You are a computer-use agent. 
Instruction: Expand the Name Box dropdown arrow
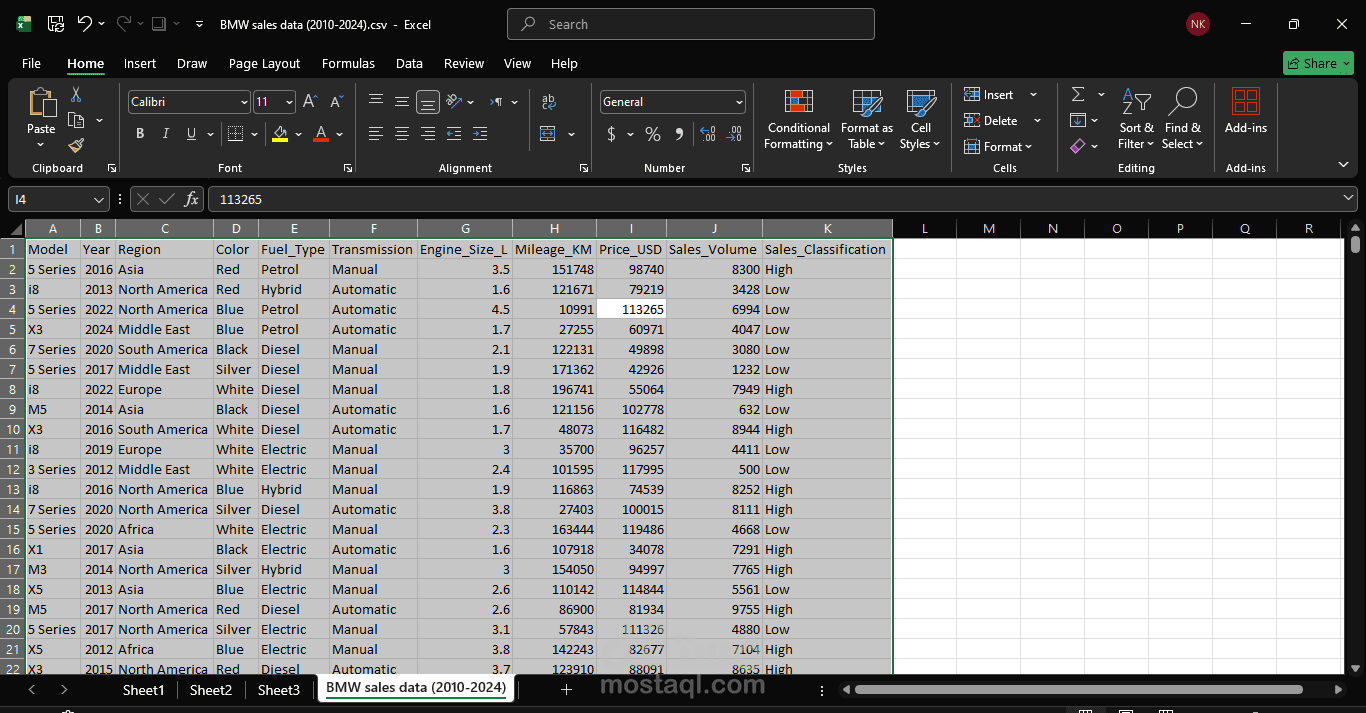coord(98,199)
